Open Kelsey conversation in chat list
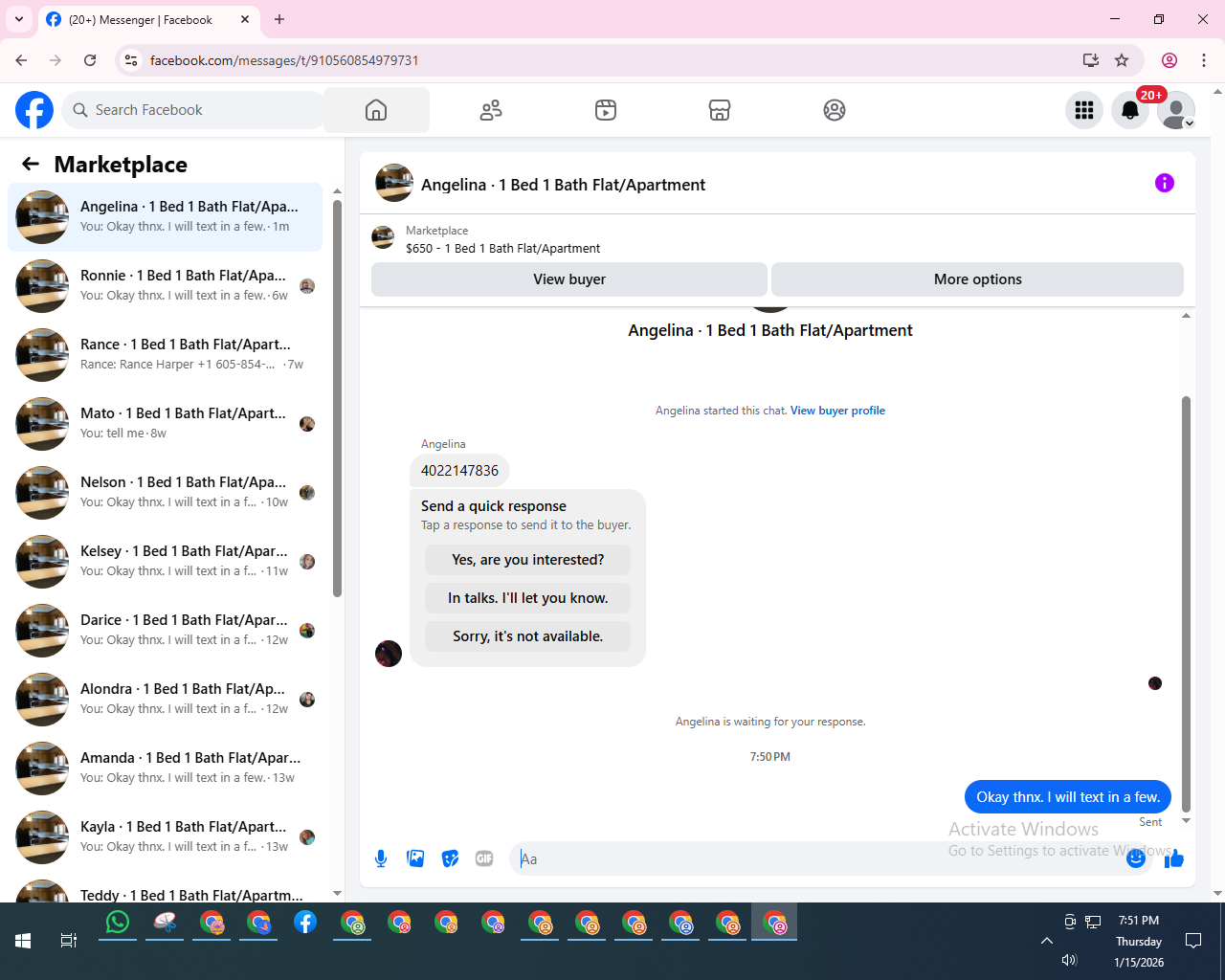 coord(166,562)
